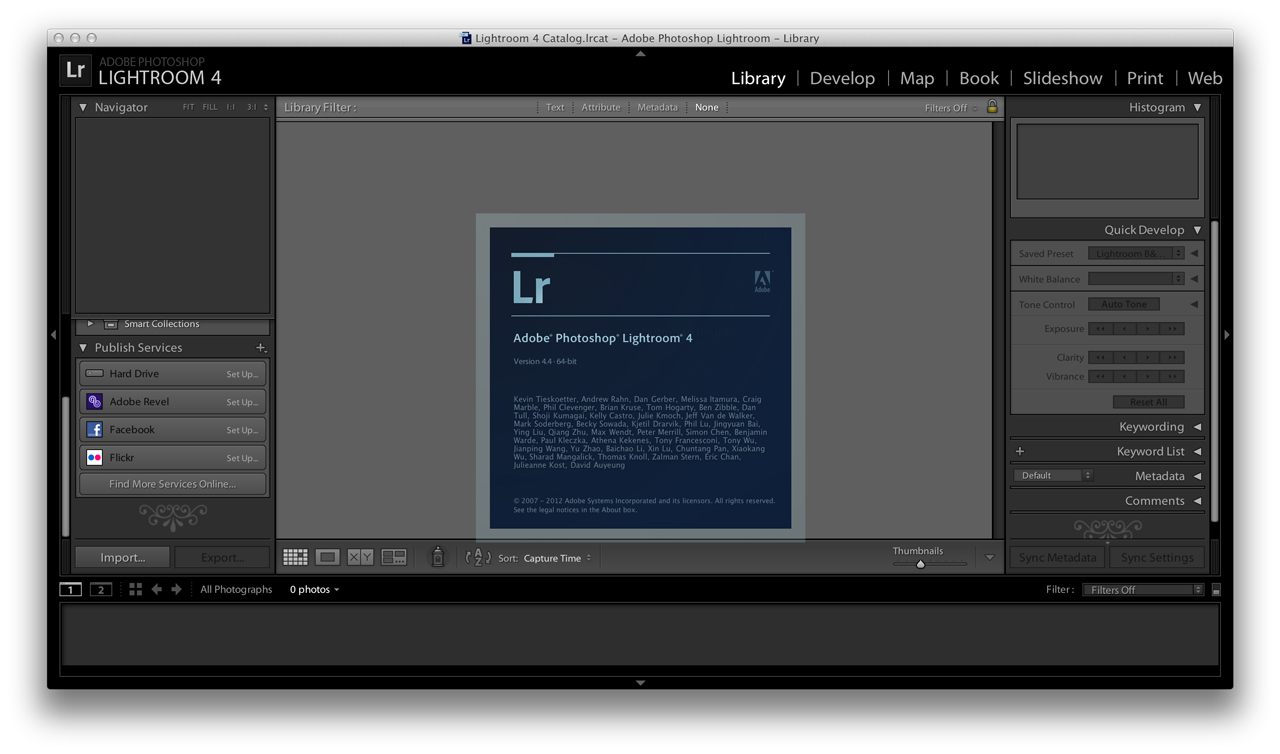Toggle the Library Filter lock icon
This screenshot has width=1280, height=754.
coord(992,107)
